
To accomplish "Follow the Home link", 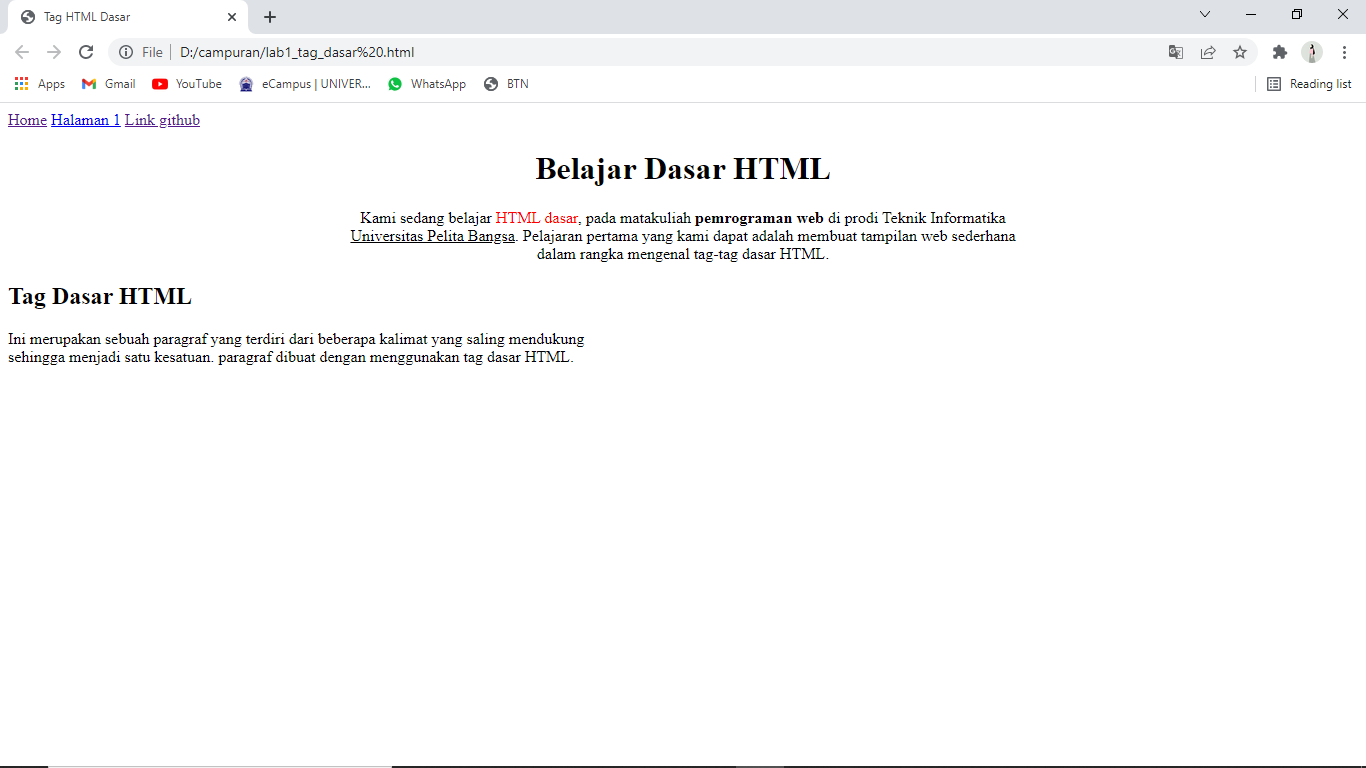I will [x=27, y=120].
